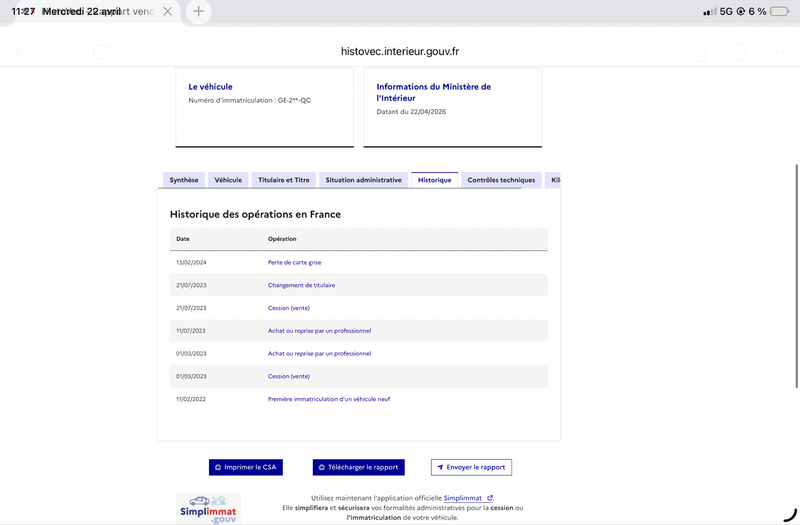This screenshot has width=800, height=525.
Task: Go to Situation administrative tab
Action: [x=363, y=180]
